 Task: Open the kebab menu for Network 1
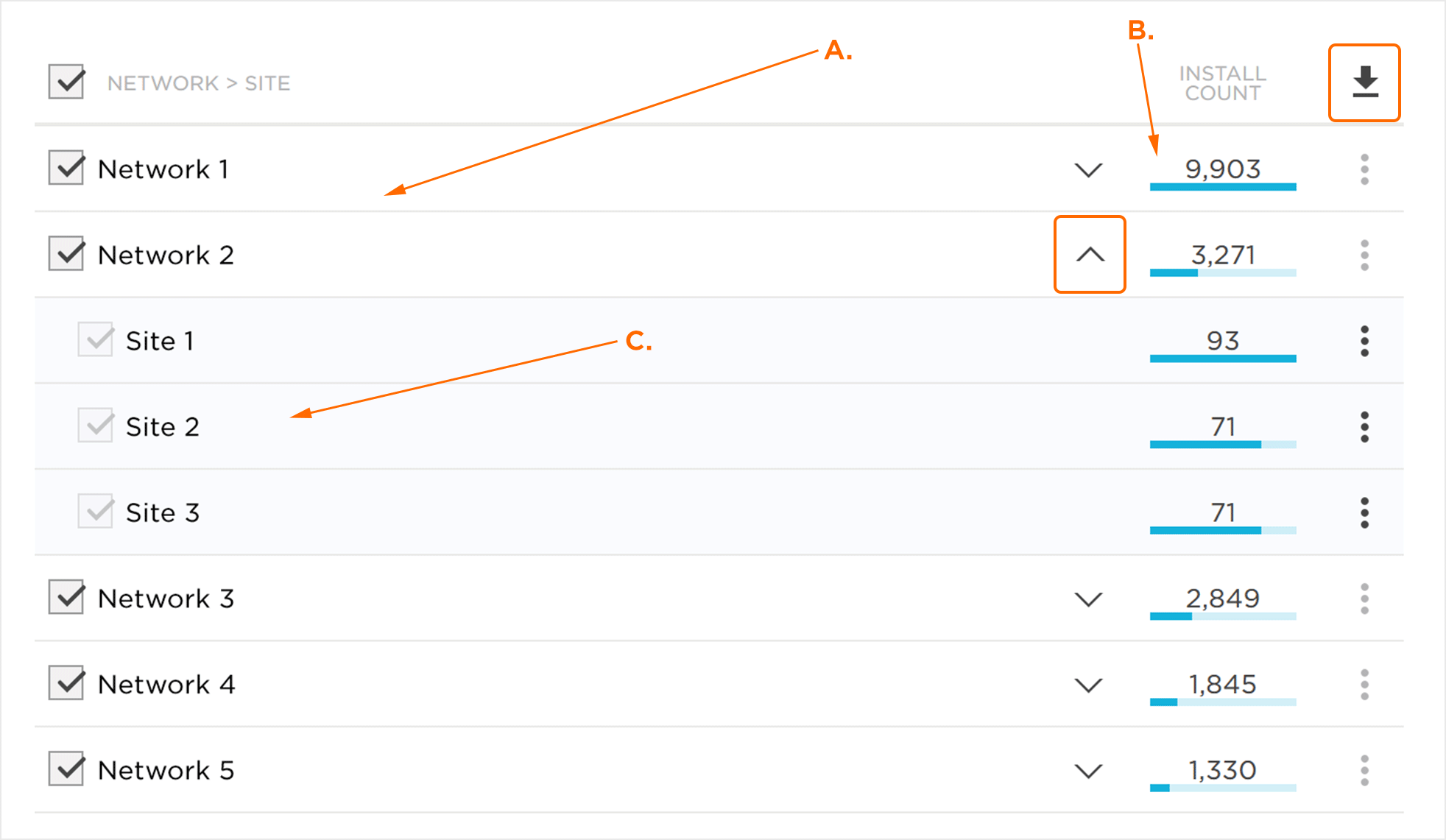(x=1364, y=169)
